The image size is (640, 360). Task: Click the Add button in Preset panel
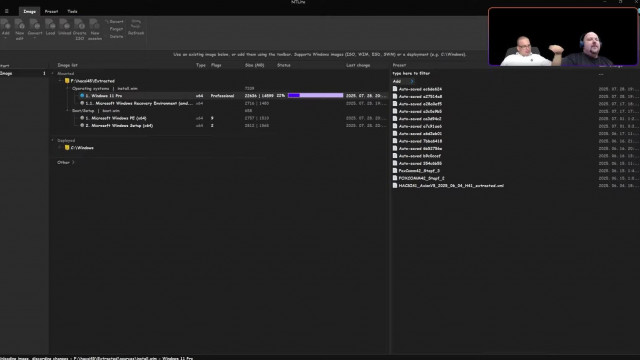pos(397,81)
